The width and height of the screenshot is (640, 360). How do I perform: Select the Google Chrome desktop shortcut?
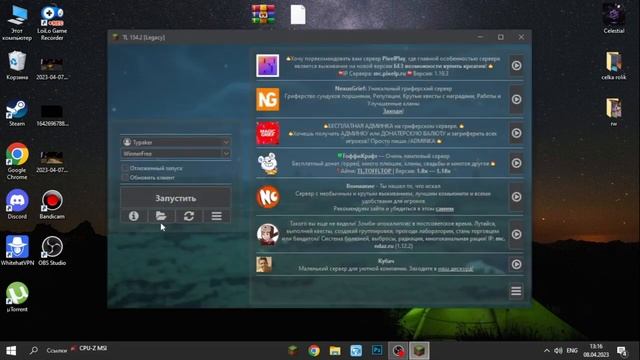[17, 161]
